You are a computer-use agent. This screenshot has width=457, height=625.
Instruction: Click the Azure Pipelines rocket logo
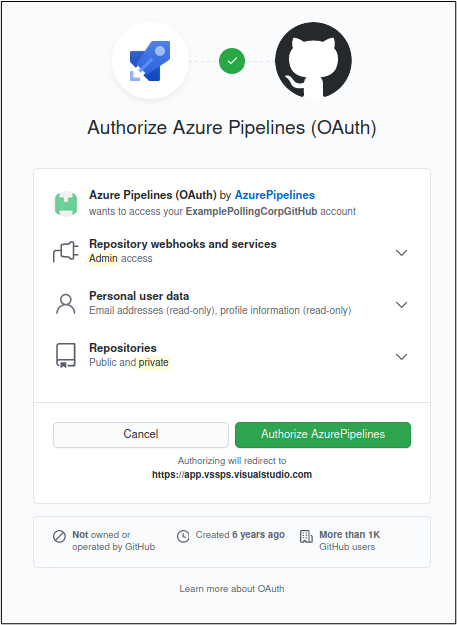[x=150, y=61]
